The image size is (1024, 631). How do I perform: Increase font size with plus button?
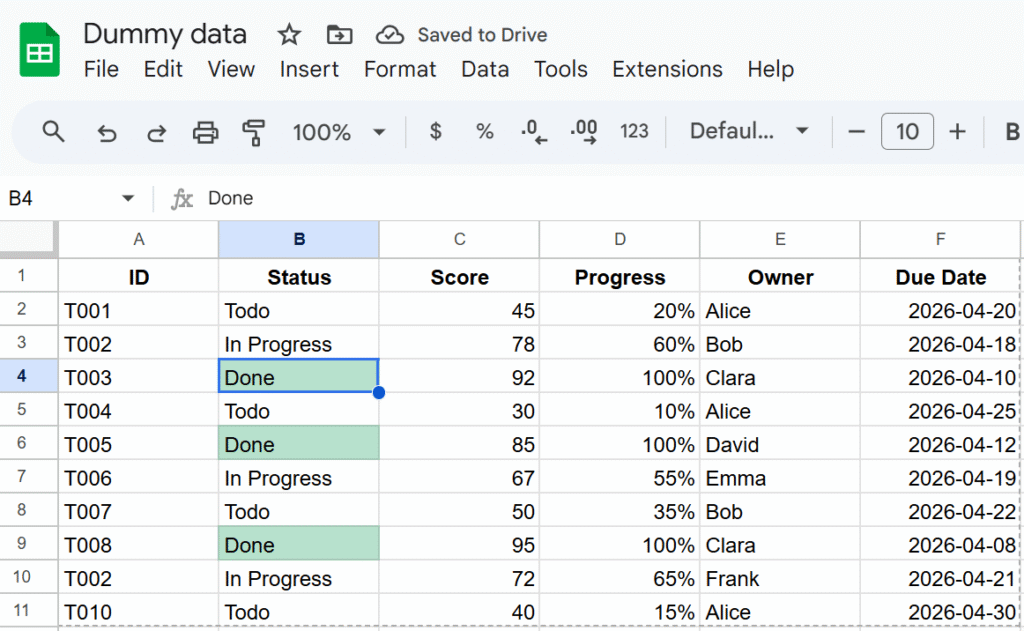[957, 131]
